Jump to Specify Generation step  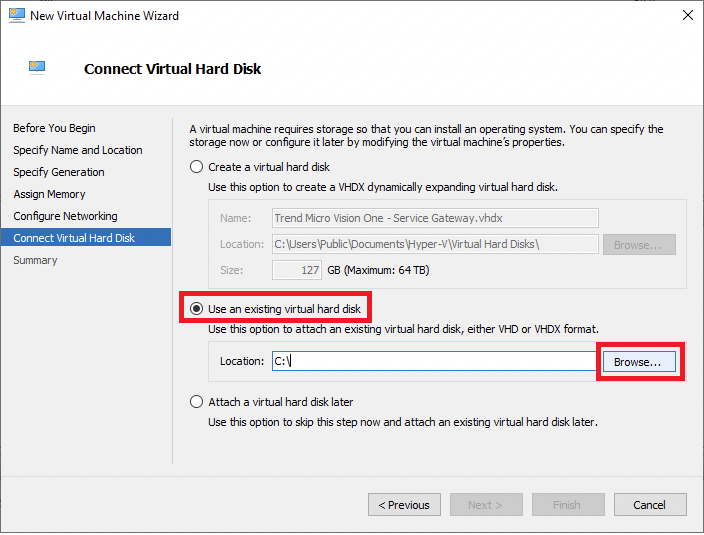pyautogui.click(x=58, y=172)
